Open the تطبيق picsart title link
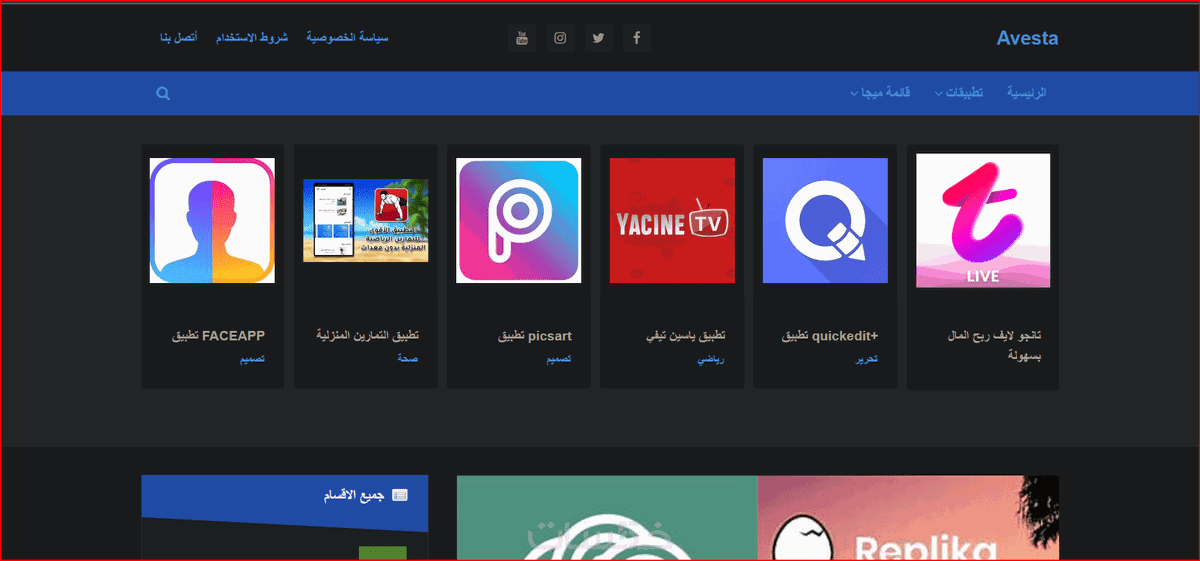 pyautogui.click(x=535, y=336)
